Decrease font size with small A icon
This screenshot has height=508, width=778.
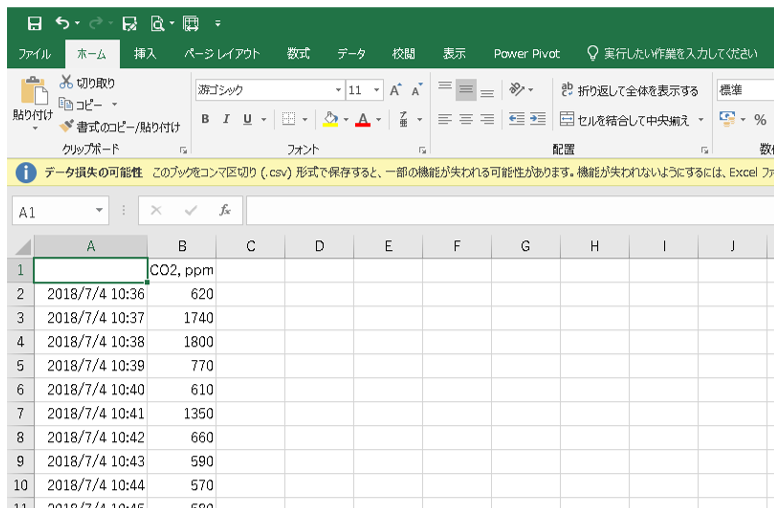[416, 90]
